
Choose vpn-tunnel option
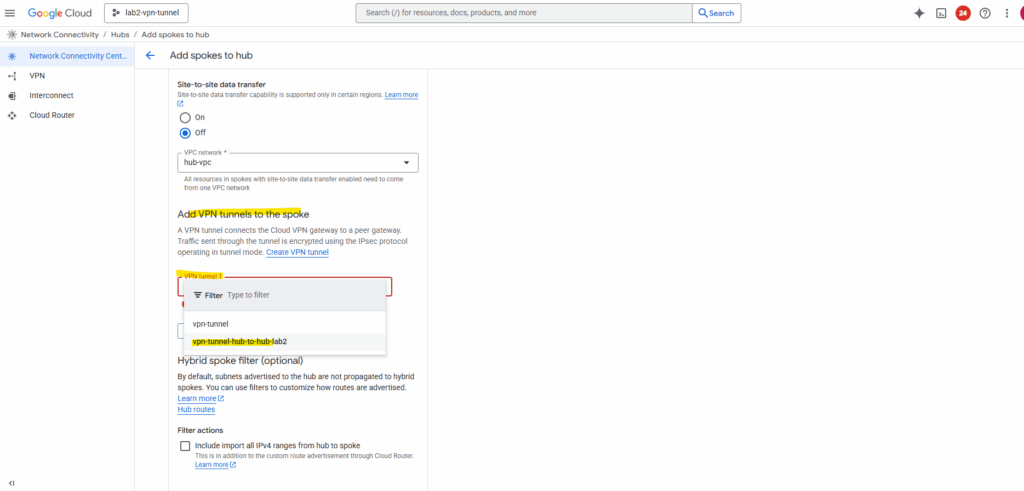(285, 324)
